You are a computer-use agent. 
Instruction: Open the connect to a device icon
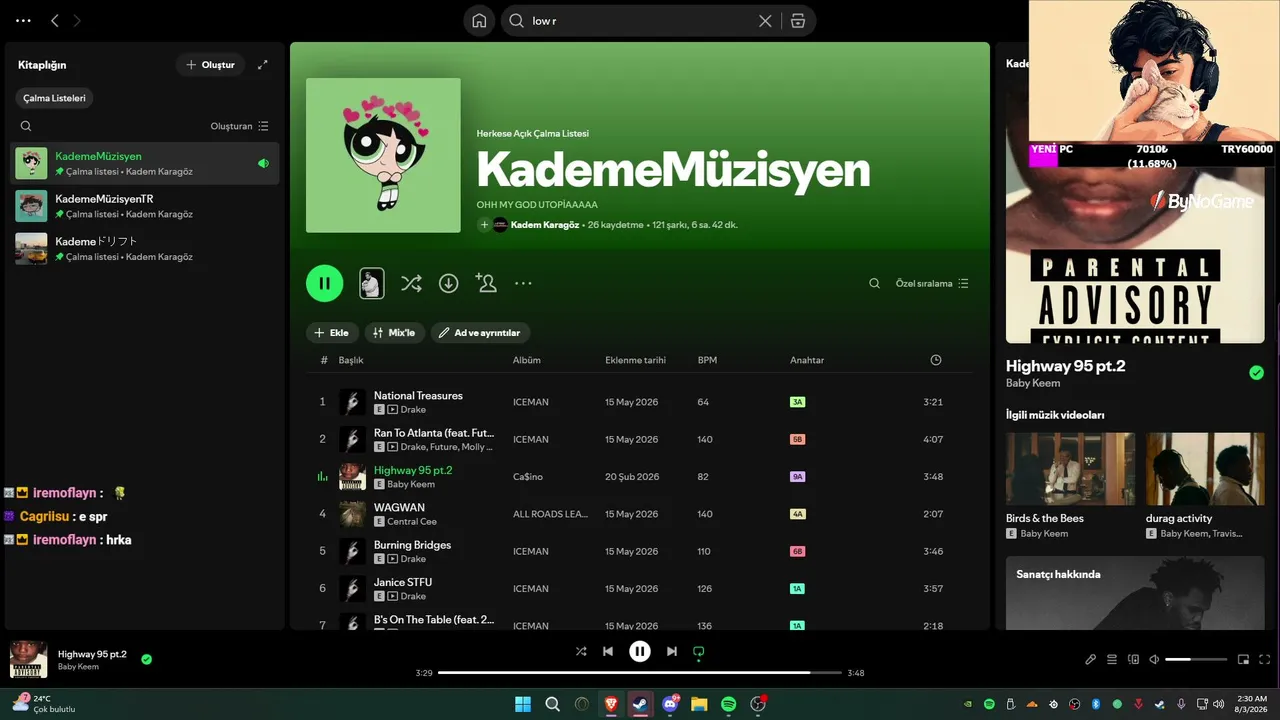pos(1133,660)
